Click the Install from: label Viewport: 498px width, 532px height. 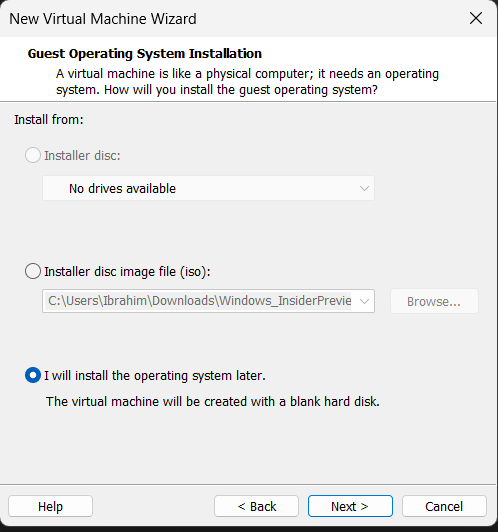pyautogui.click(x=49, y=119)
